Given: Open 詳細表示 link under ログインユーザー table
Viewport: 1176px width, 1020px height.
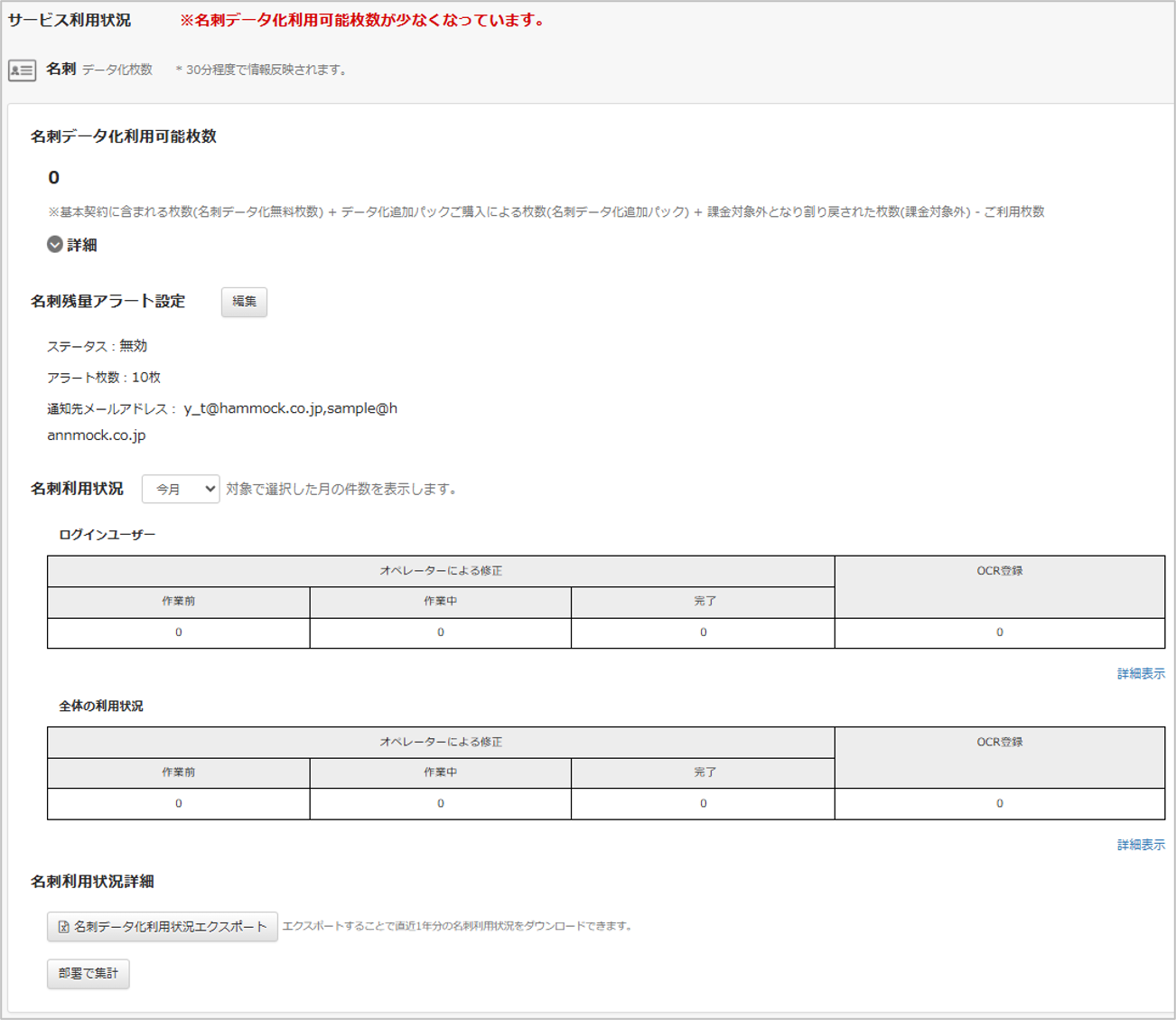Looking at the screenshot, I should pyautogui.click(x=1141, y=674).
